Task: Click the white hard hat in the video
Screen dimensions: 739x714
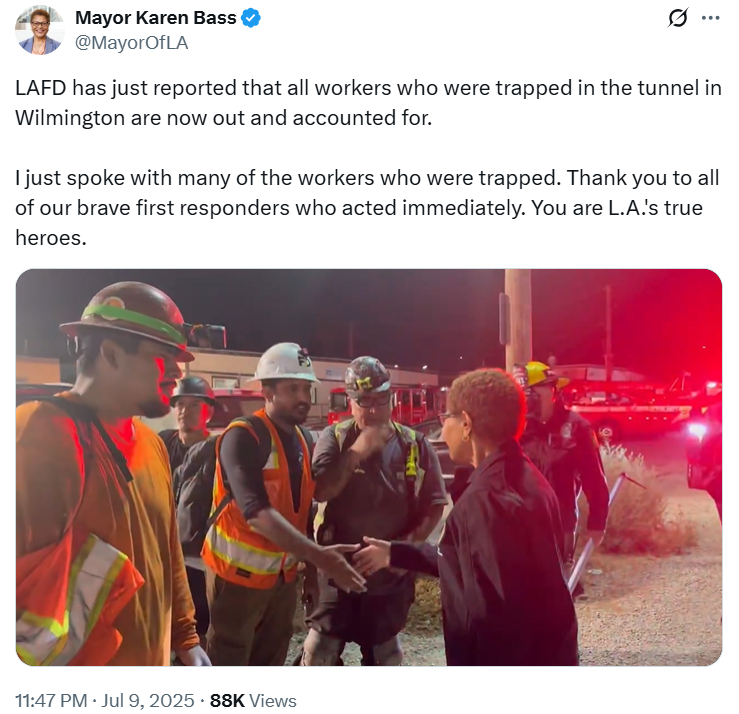Action: [x=284, y=362]
